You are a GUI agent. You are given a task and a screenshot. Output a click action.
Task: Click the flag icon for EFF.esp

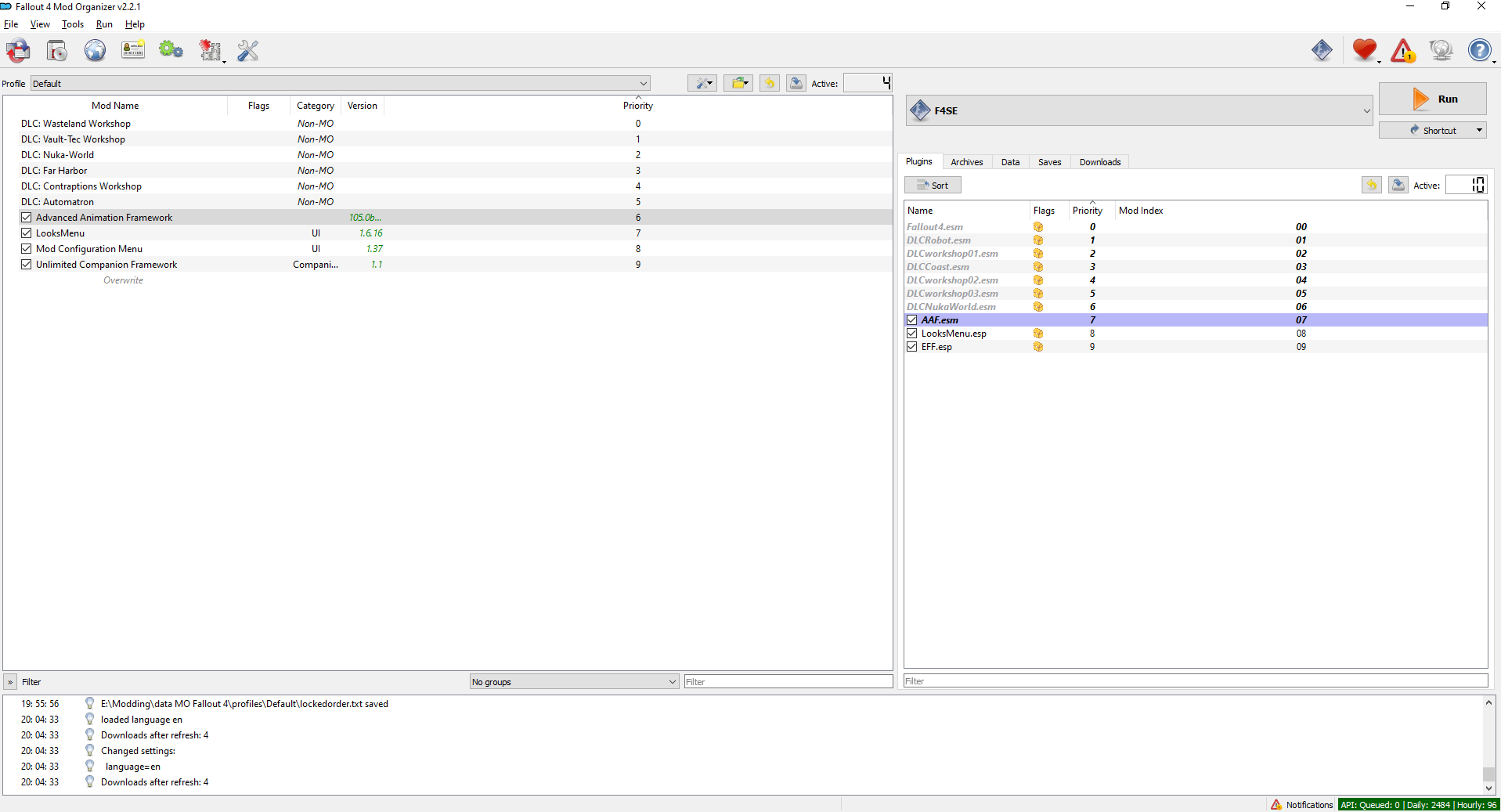point(1038,347)
